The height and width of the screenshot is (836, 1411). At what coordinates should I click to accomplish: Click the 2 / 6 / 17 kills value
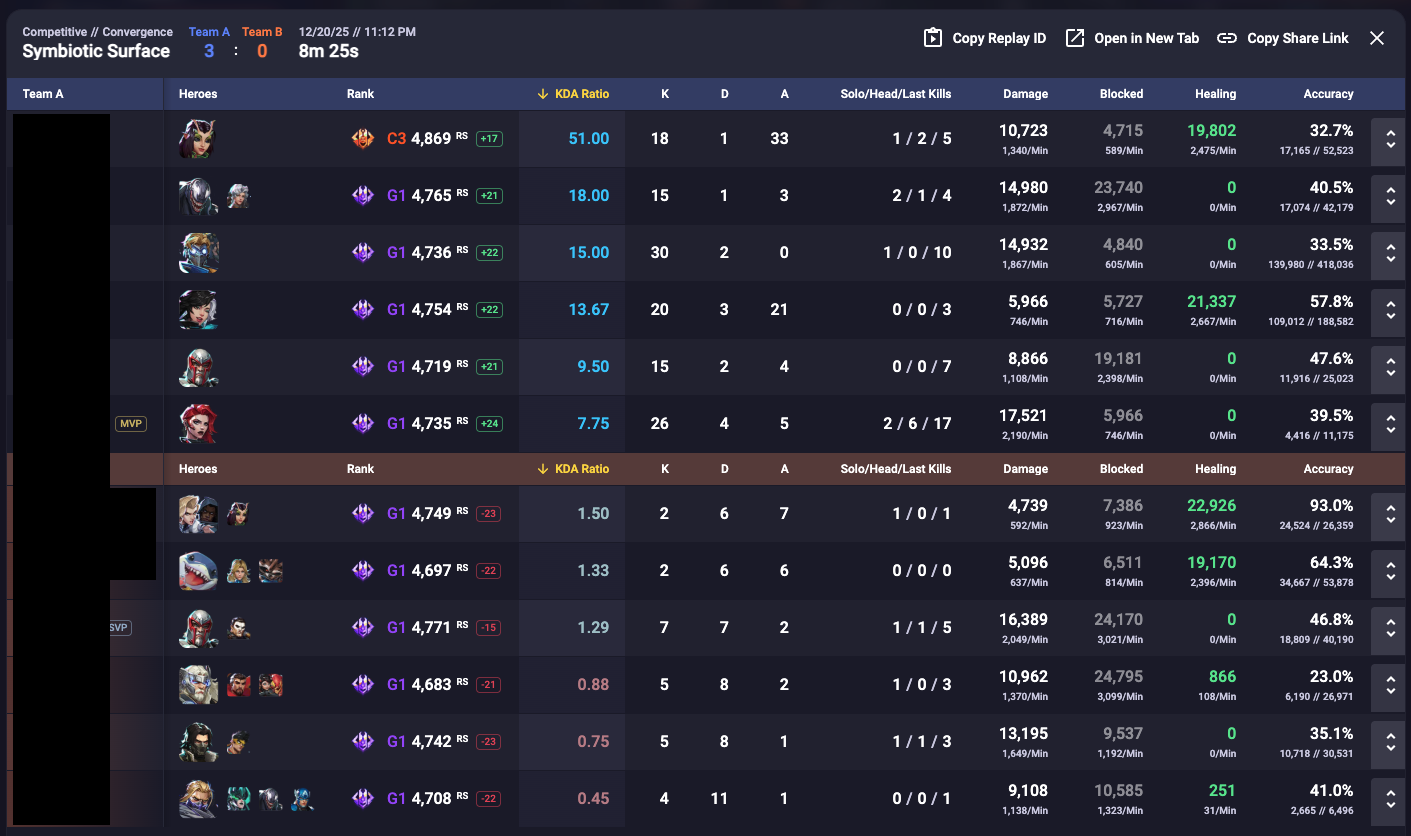917,424
